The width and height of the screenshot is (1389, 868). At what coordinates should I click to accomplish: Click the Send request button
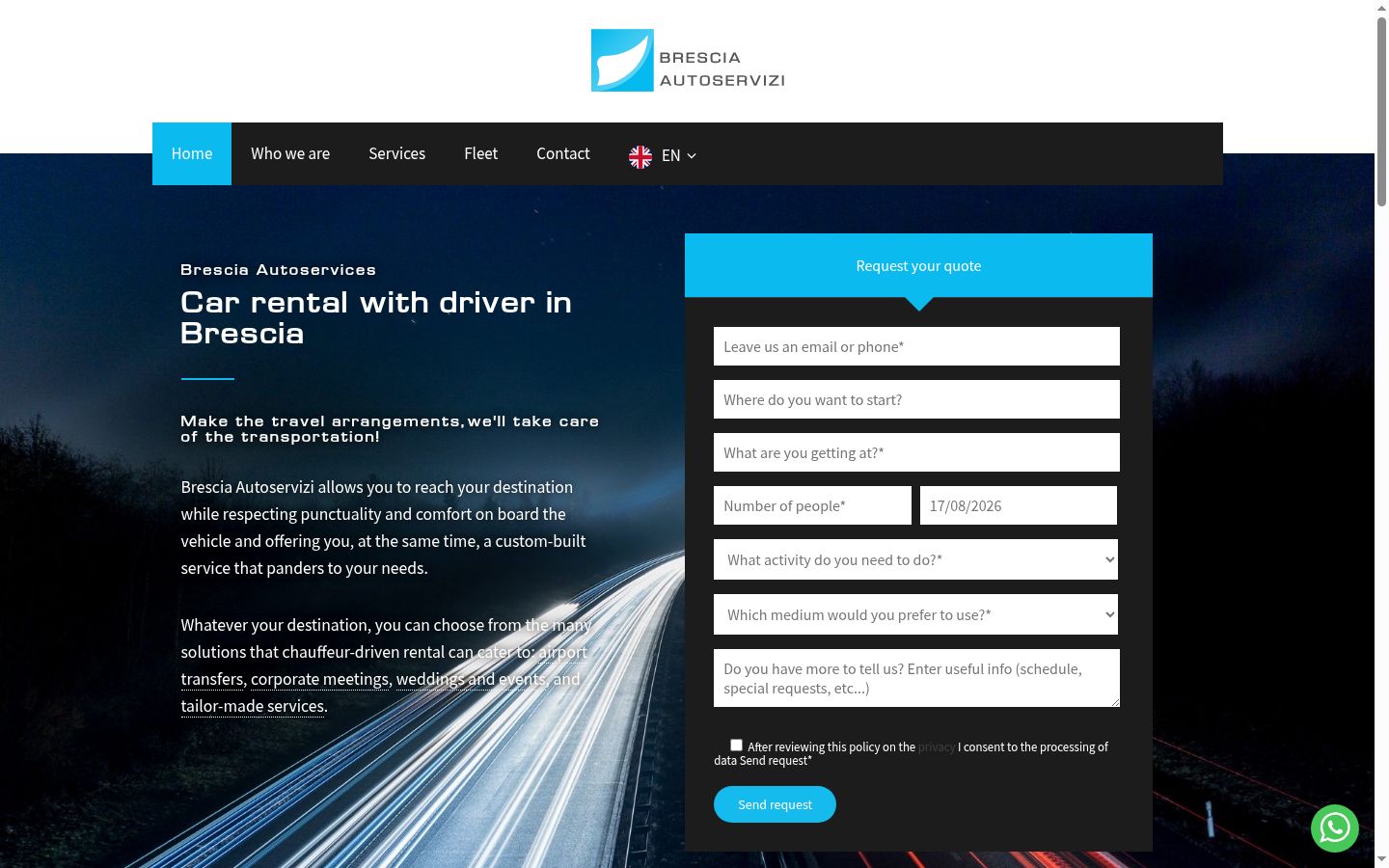tap(775, 804)
